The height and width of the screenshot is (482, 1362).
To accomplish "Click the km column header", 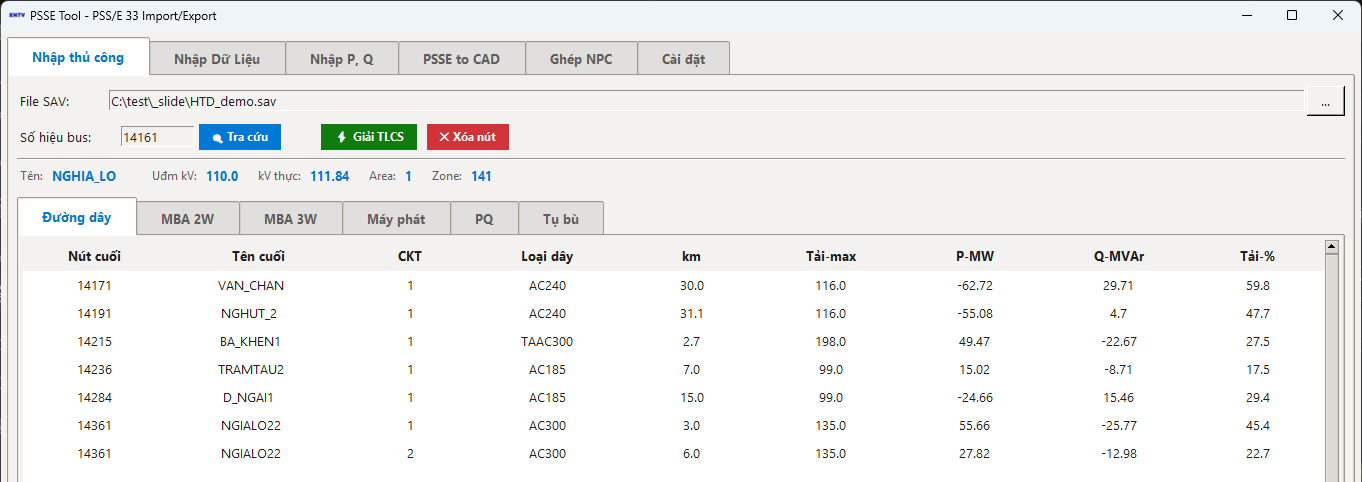I will click(692, 256).
